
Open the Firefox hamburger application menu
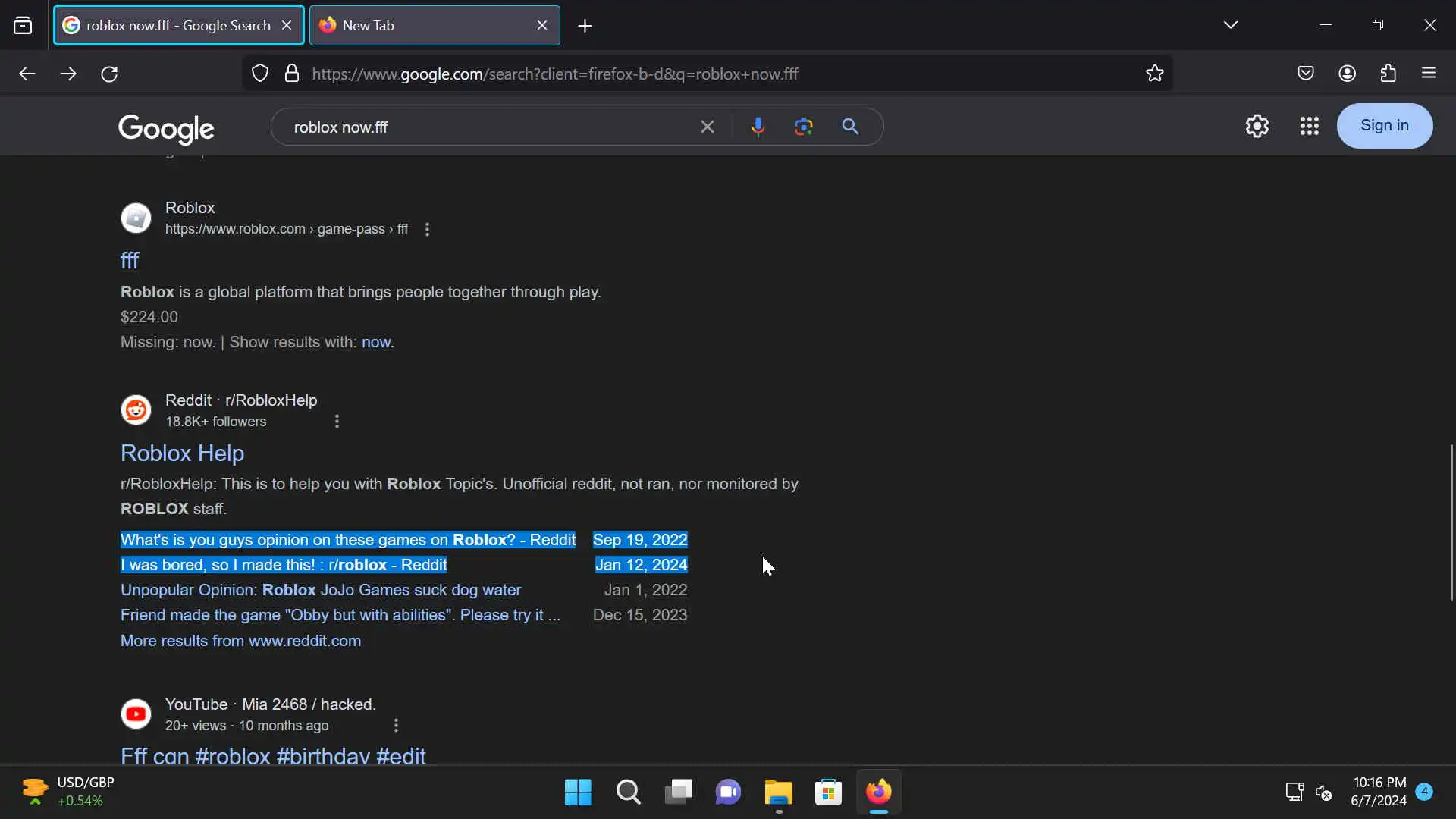(1429, 74)
